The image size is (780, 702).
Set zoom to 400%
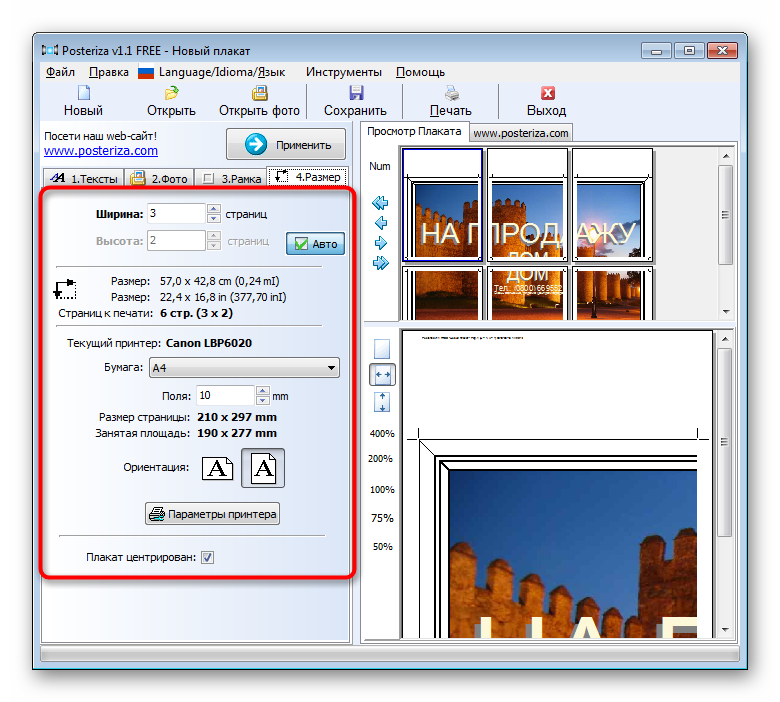point(382,434)
